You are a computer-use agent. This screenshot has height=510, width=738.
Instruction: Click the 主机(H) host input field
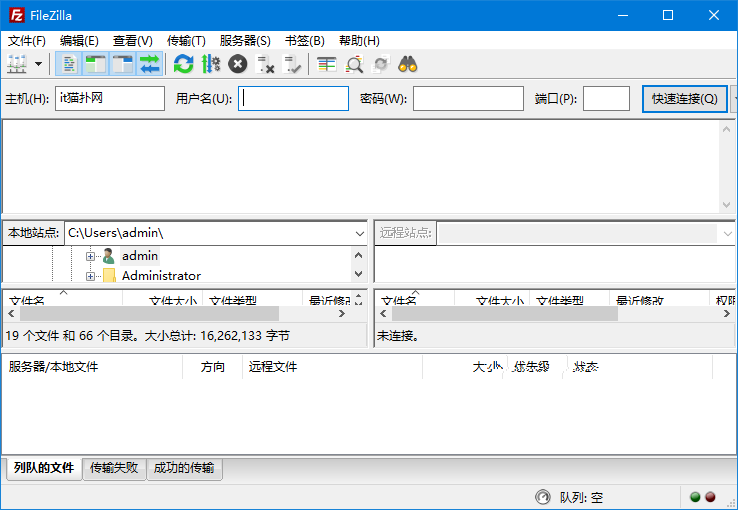point(110,98)
